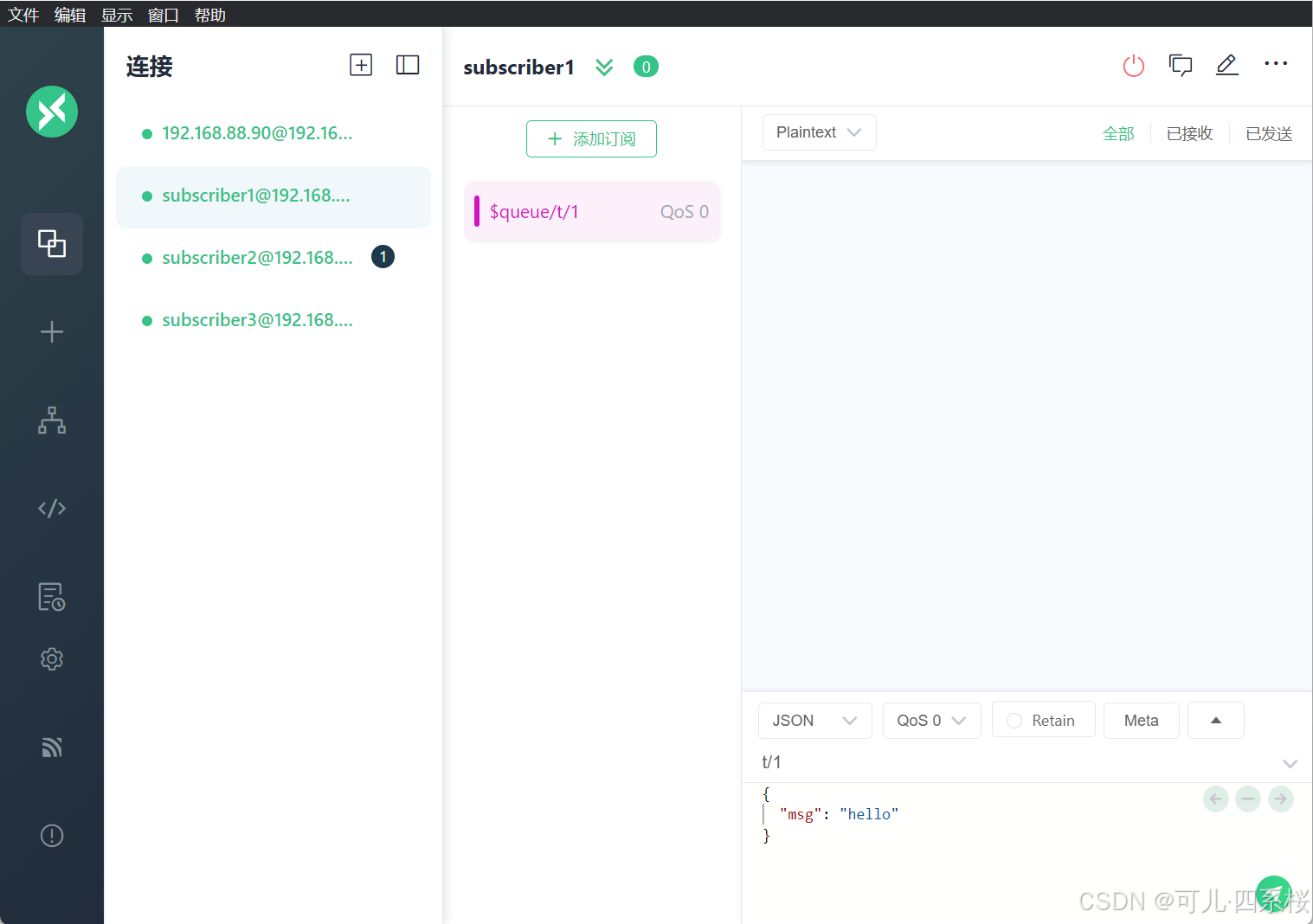Disconnect subscriber1 with the power icon
Viewport: 1313px width, 924px height.
[x=1134, y=66]
